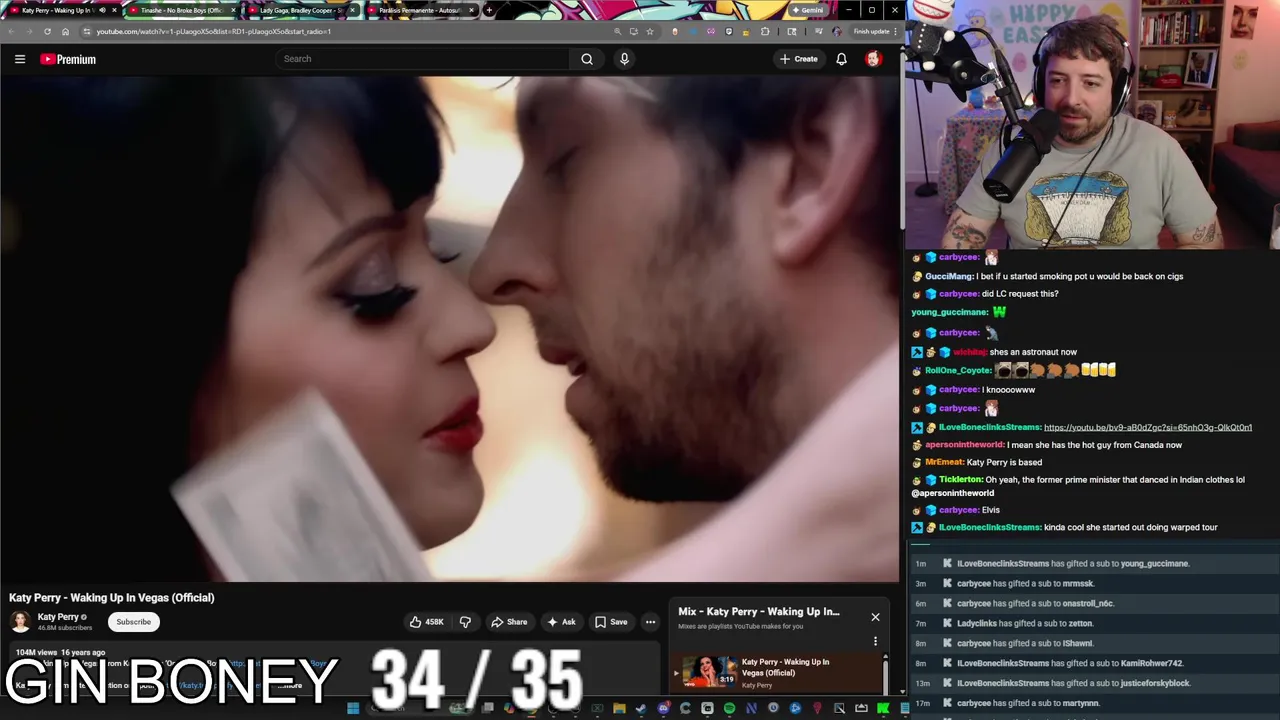The image size is (1280, 720).
Task: Mute the audio in Katy Perry tab
Action: (102, 10)
